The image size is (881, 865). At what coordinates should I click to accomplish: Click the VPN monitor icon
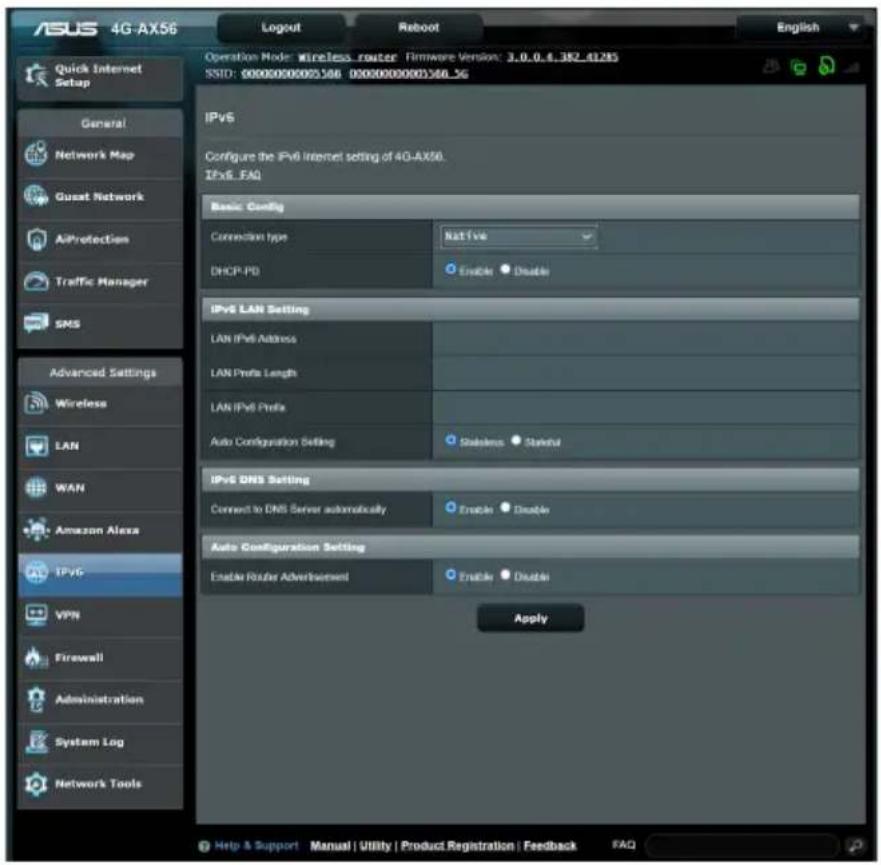37,614
